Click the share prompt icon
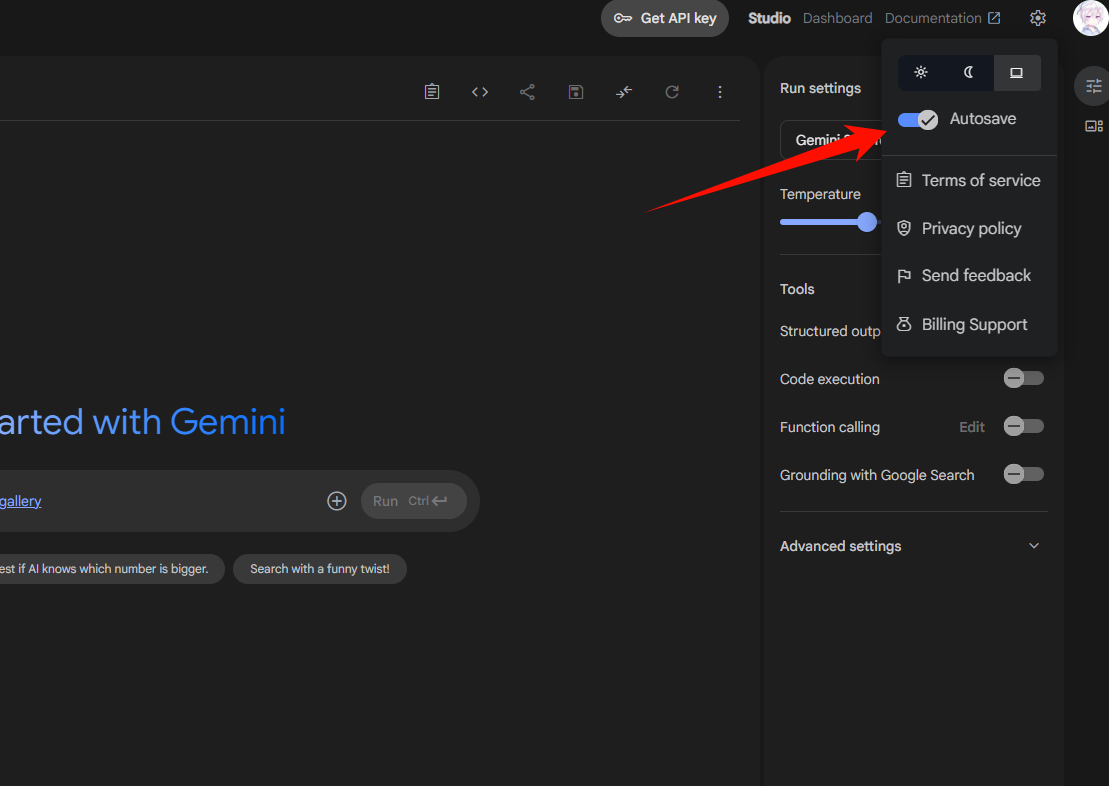This screenshot has height=786, width=1109. (528, 92)
